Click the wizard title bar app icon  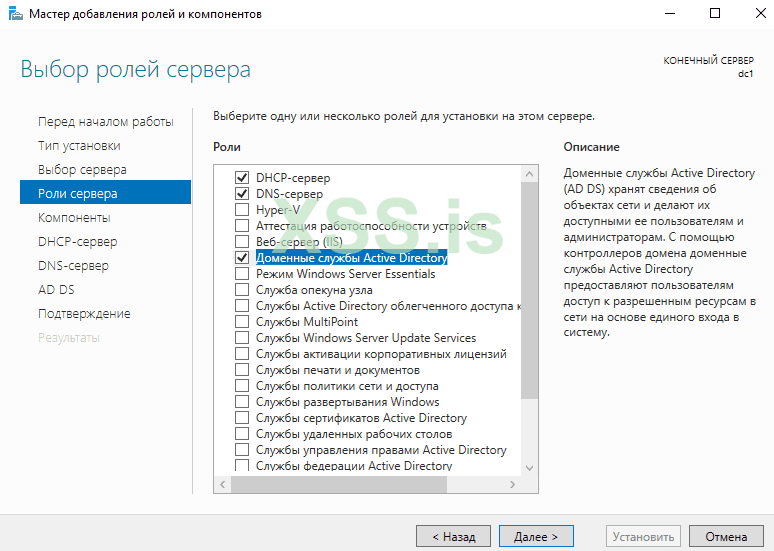click(16, 14)
